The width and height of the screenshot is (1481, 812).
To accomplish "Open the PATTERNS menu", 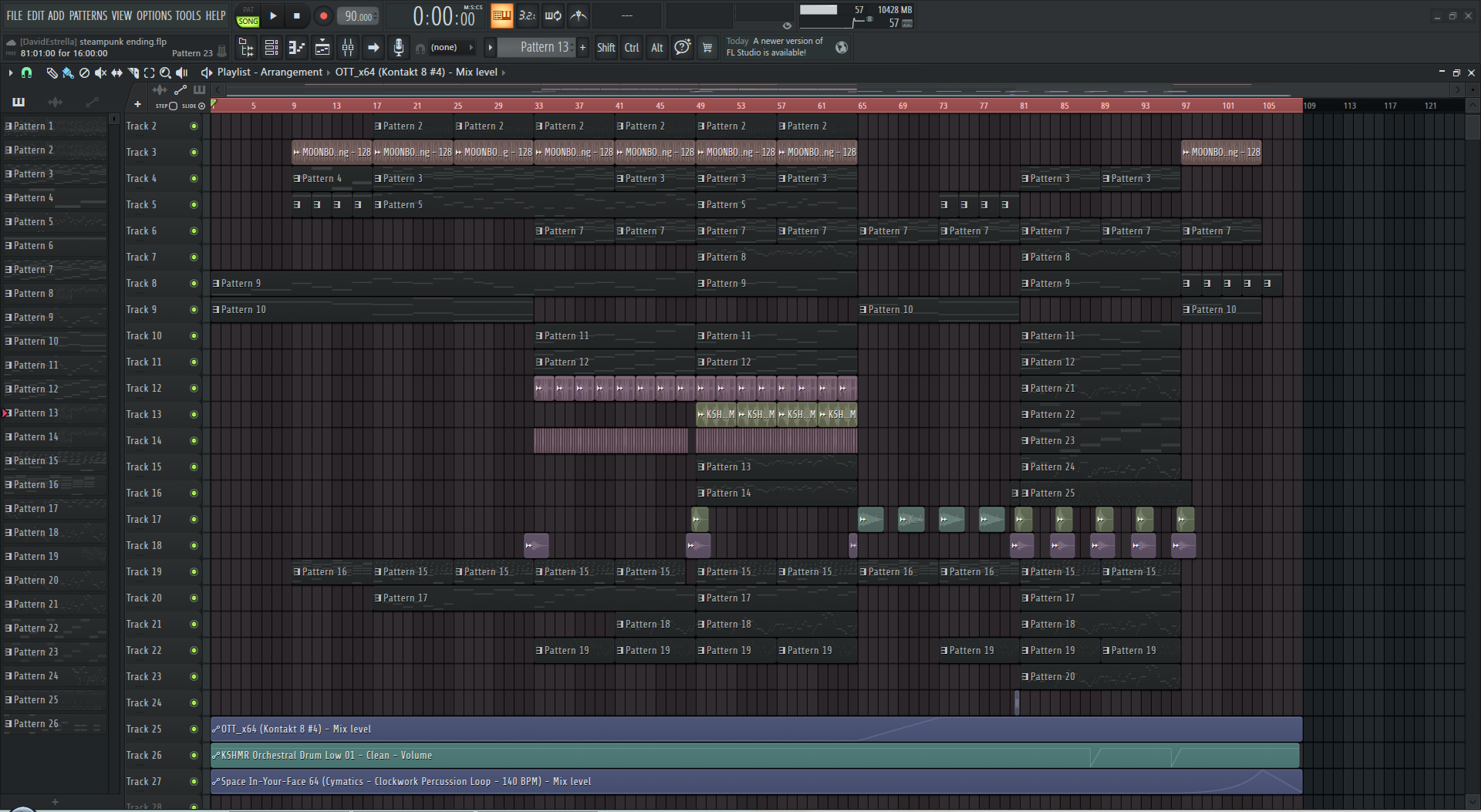I will 88,15.
